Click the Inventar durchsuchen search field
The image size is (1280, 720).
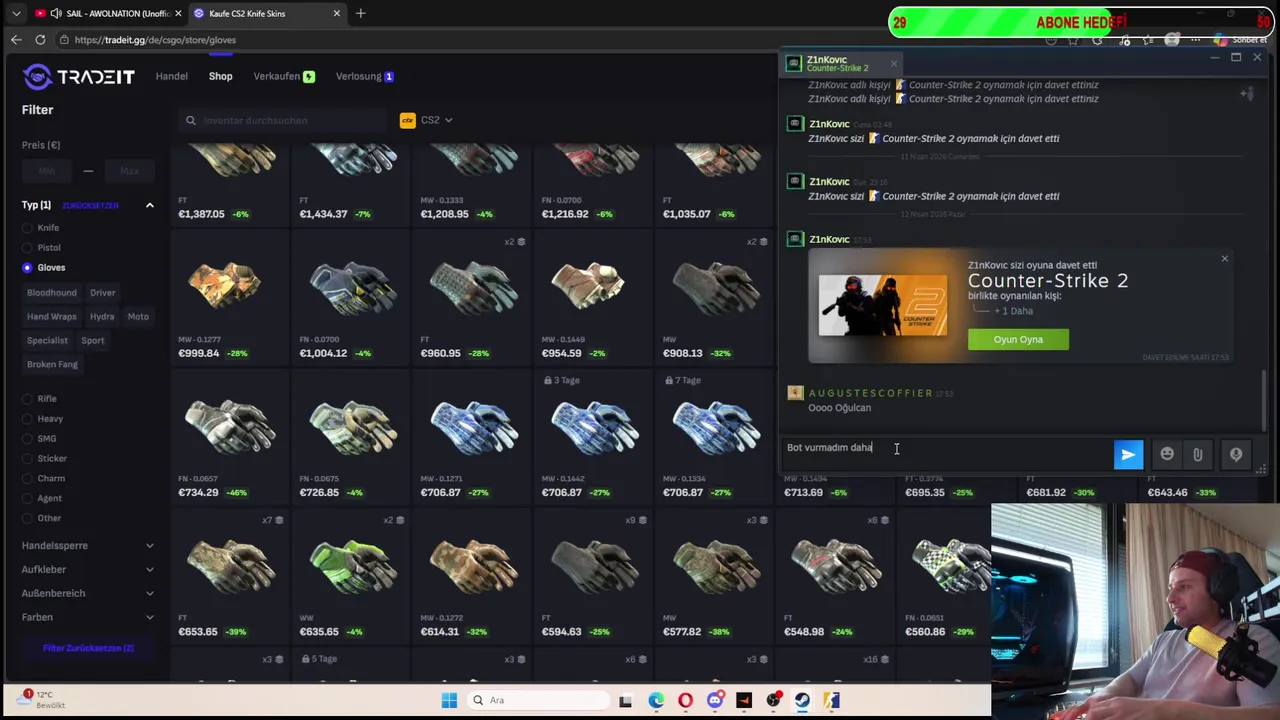tap(282, 120)
